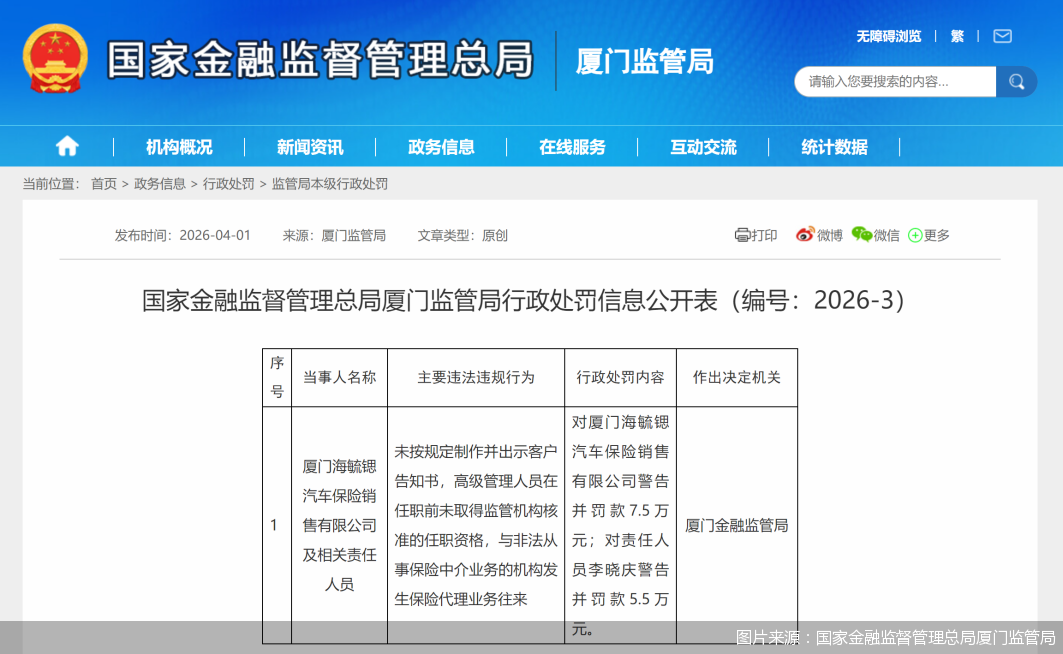Viewport: 1063px width, 654px height.
Task: Go to 首页 from the breadcrumb
Action: click(103, 184)
